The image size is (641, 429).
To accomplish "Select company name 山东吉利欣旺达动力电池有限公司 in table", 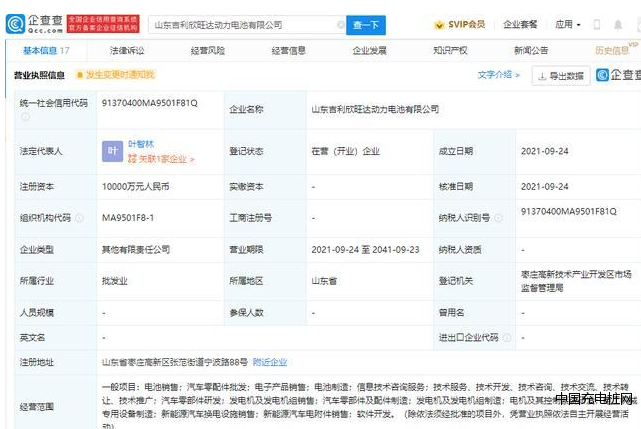I will [x=375, y=110].
